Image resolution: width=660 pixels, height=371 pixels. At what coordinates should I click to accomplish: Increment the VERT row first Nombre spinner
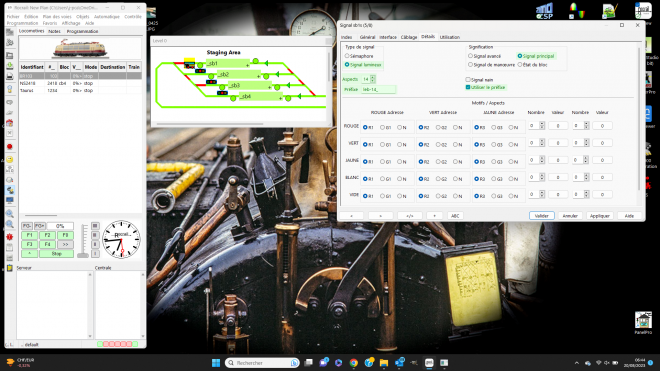[x=542, y=141]
